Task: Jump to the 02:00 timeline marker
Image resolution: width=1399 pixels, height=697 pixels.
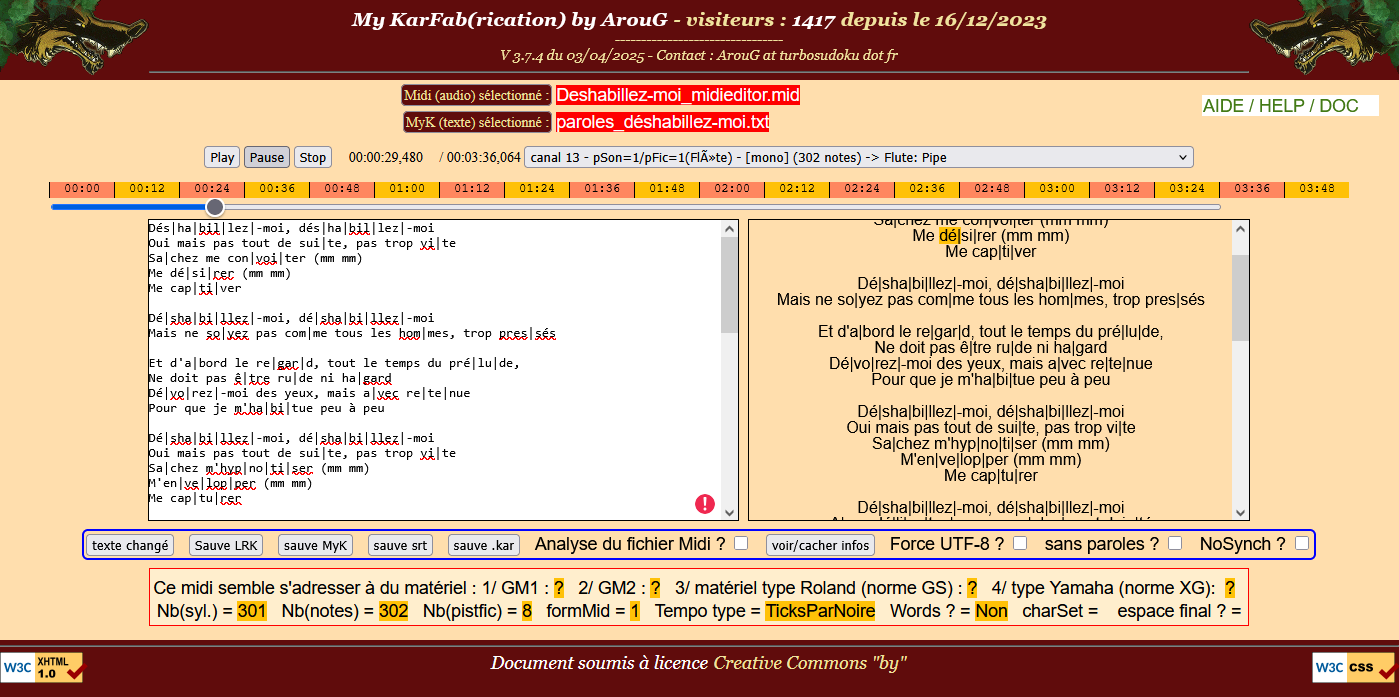Action: (732, 189)
